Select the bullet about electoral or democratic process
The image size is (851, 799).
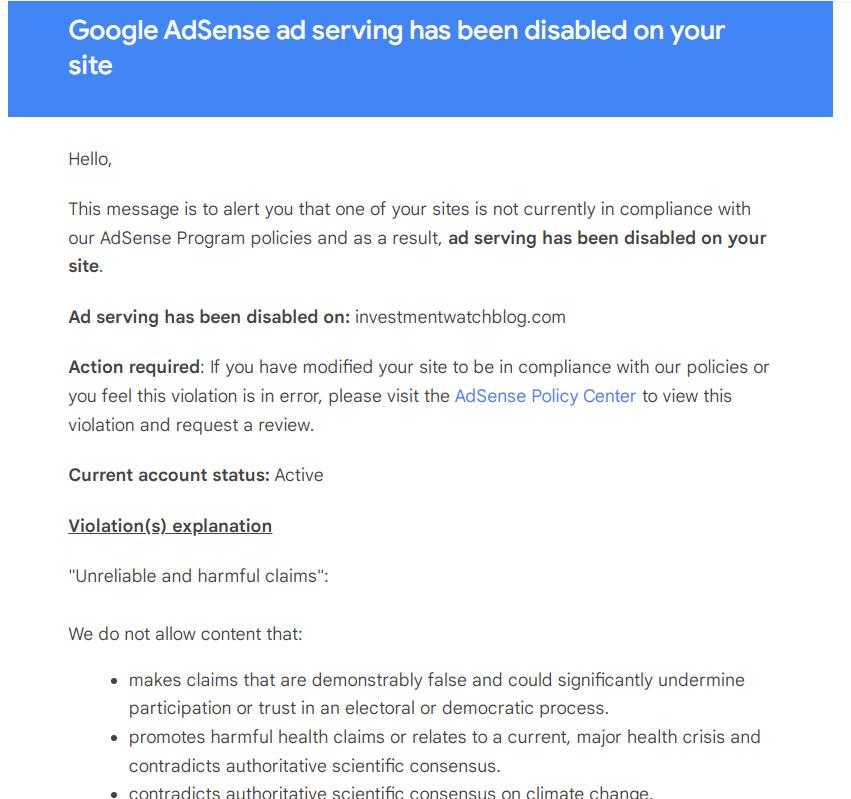436,694
